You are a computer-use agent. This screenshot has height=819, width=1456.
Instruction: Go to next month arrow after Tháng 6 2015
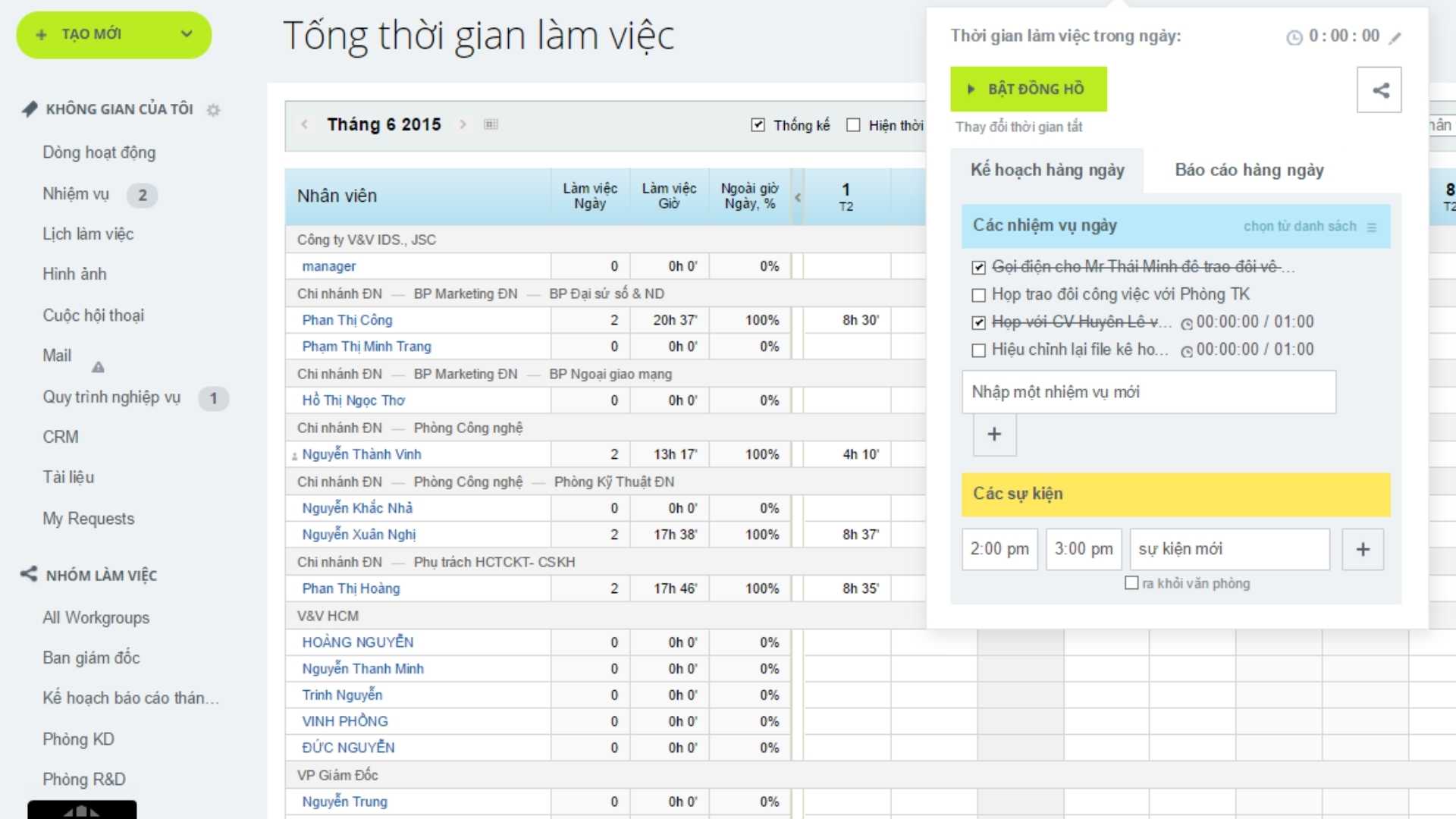pyautogui.click(x=463, y=124)
